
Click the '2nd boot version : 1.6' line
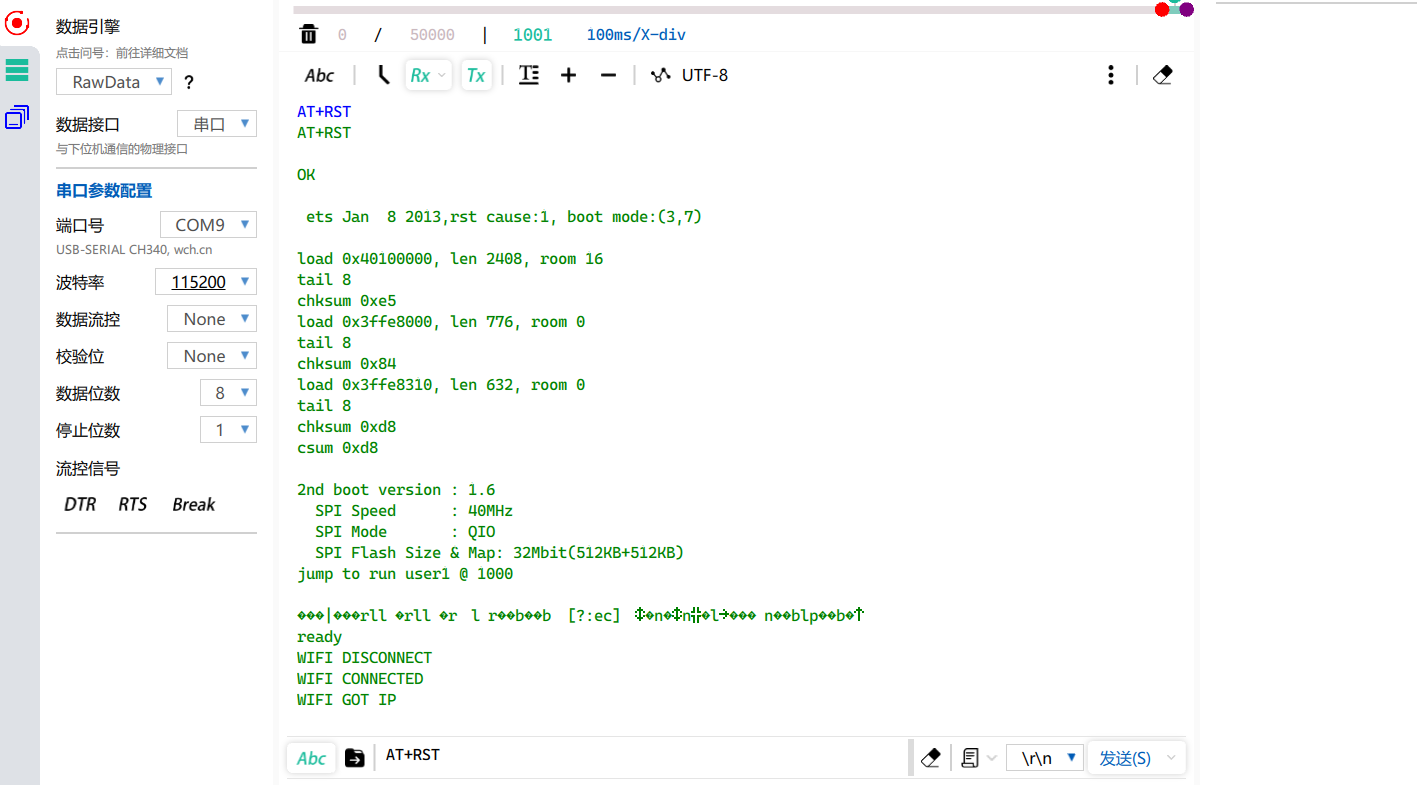pos(396,490)
